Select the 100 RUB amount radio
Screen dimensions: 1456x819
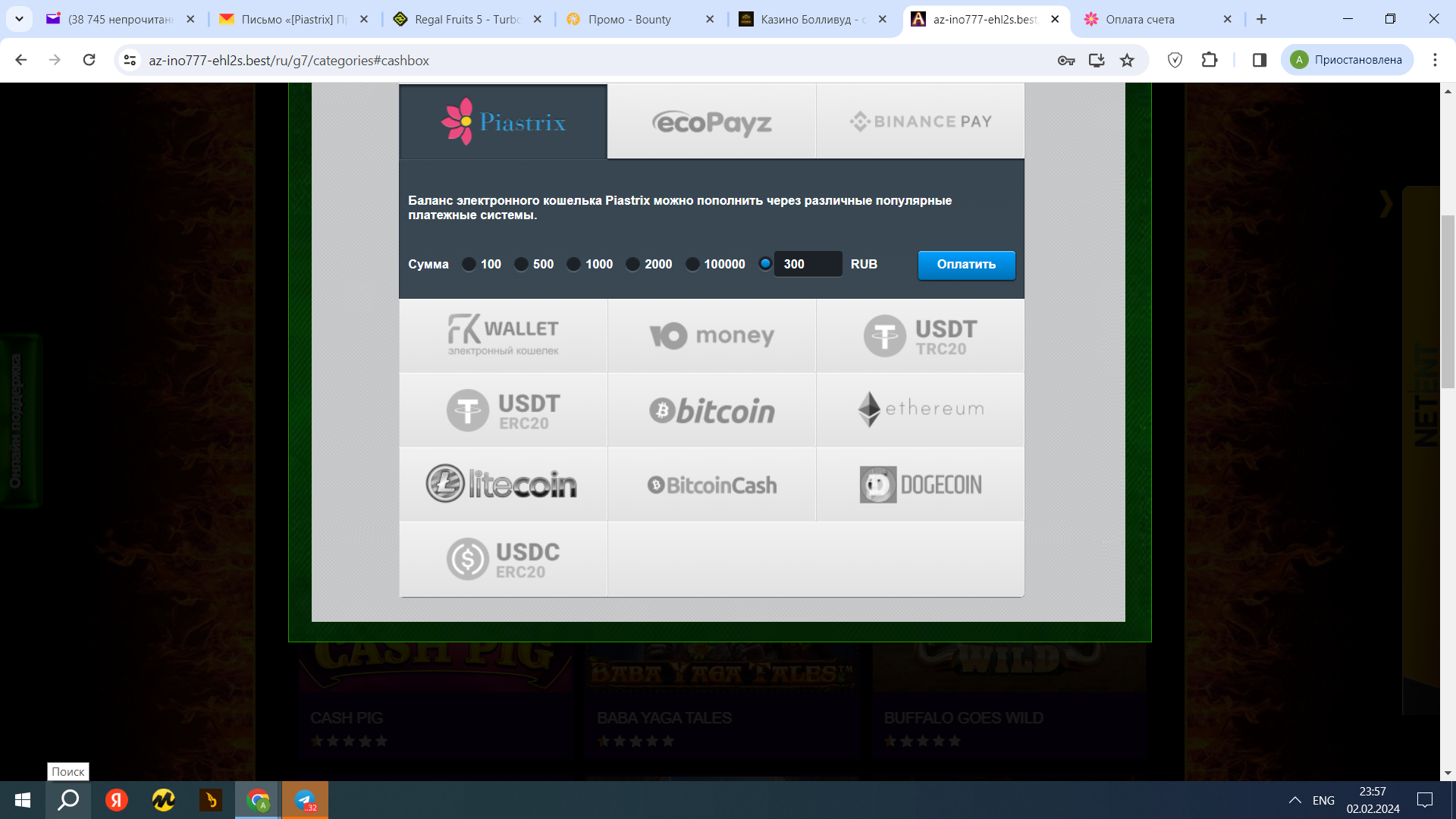[469, 264]
